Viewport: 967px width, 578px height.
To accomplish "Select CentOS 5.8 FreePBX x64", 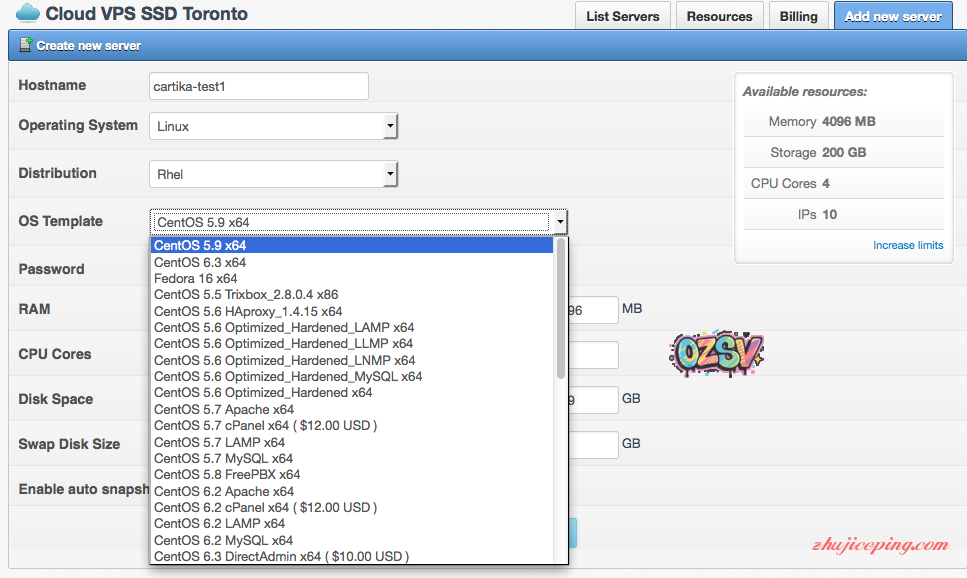I will click(x=227, y=474).
